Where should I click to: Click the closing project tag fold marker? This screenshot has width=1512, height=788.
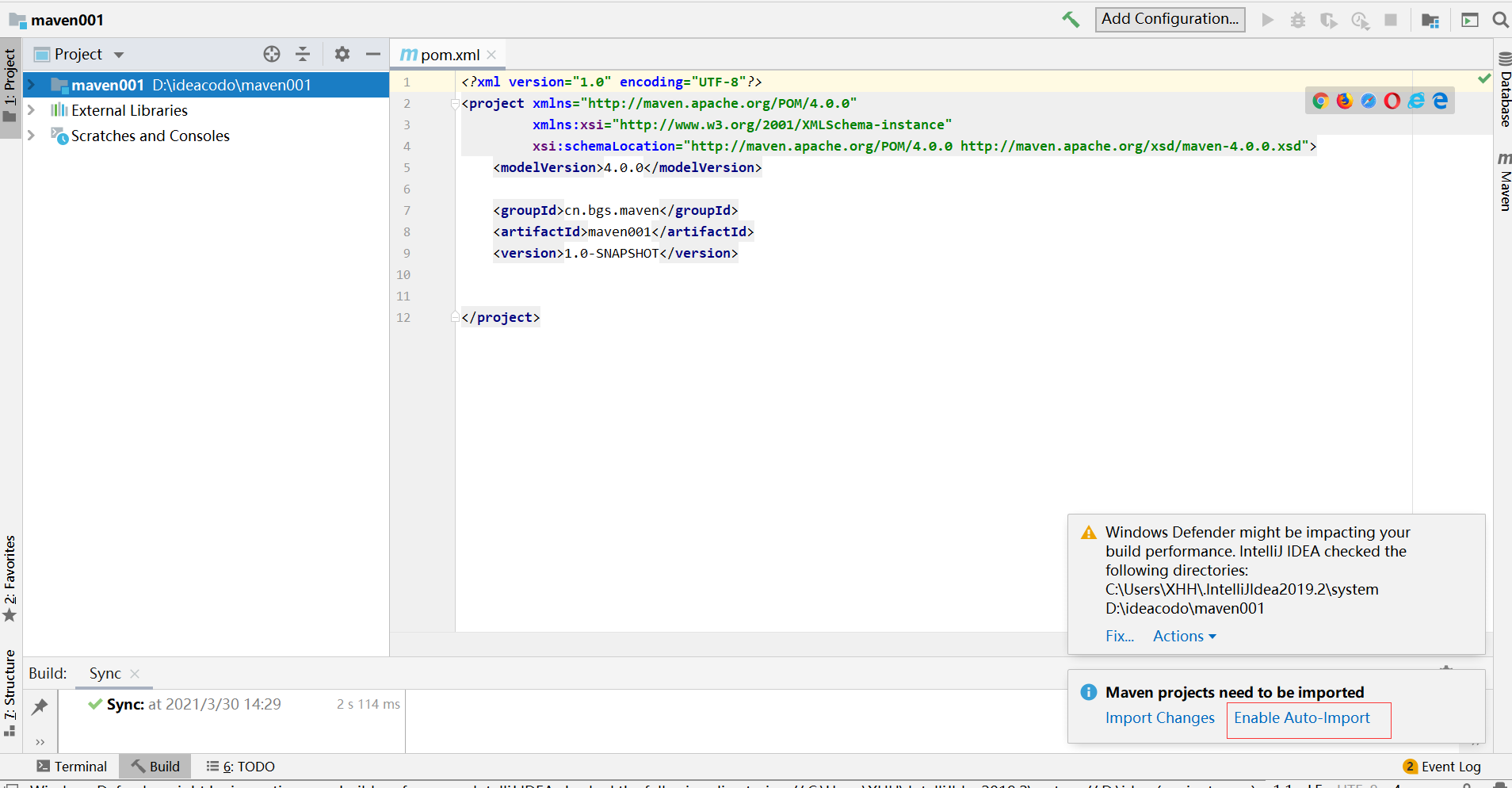[455, 317]
